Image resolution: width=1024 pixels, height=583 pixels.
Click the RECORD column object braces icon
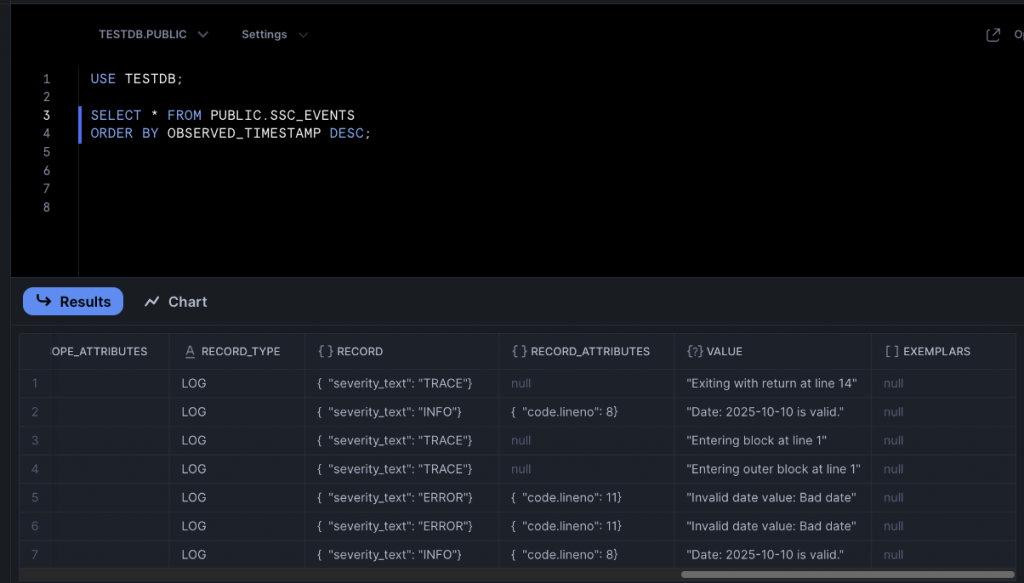point(325,351)
